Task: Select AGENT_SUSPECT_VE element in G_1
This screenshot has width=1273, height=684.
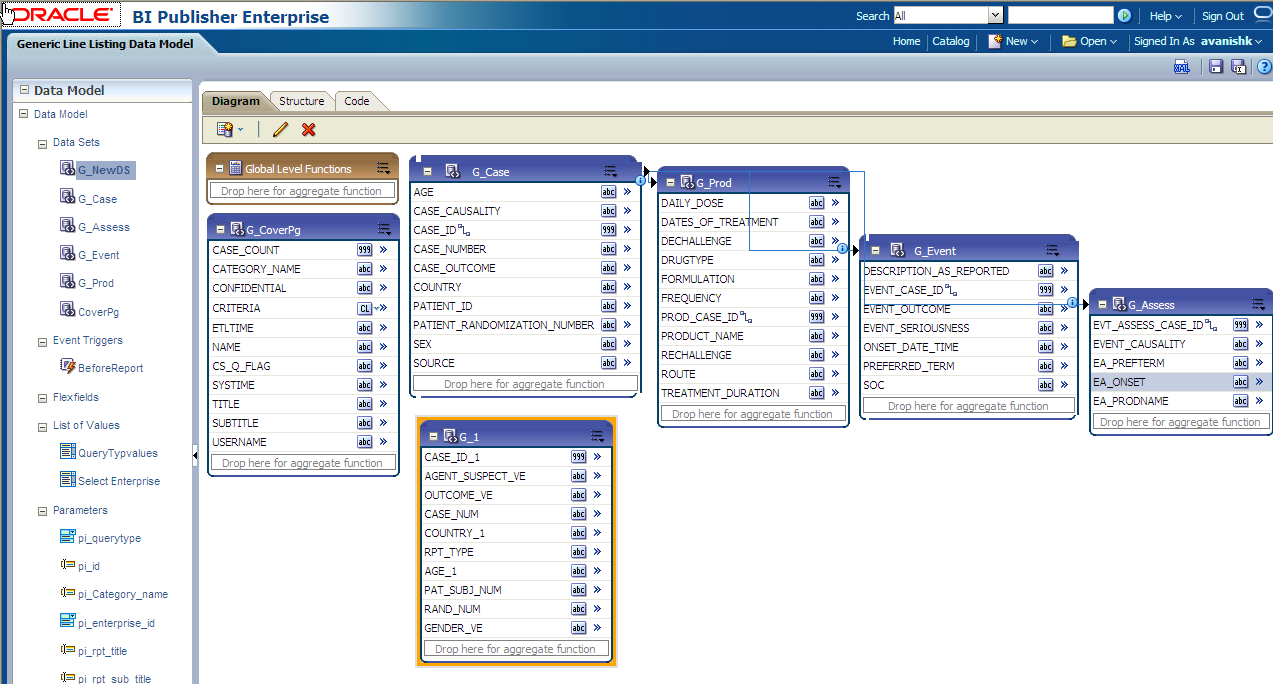Action: point(475,476)
